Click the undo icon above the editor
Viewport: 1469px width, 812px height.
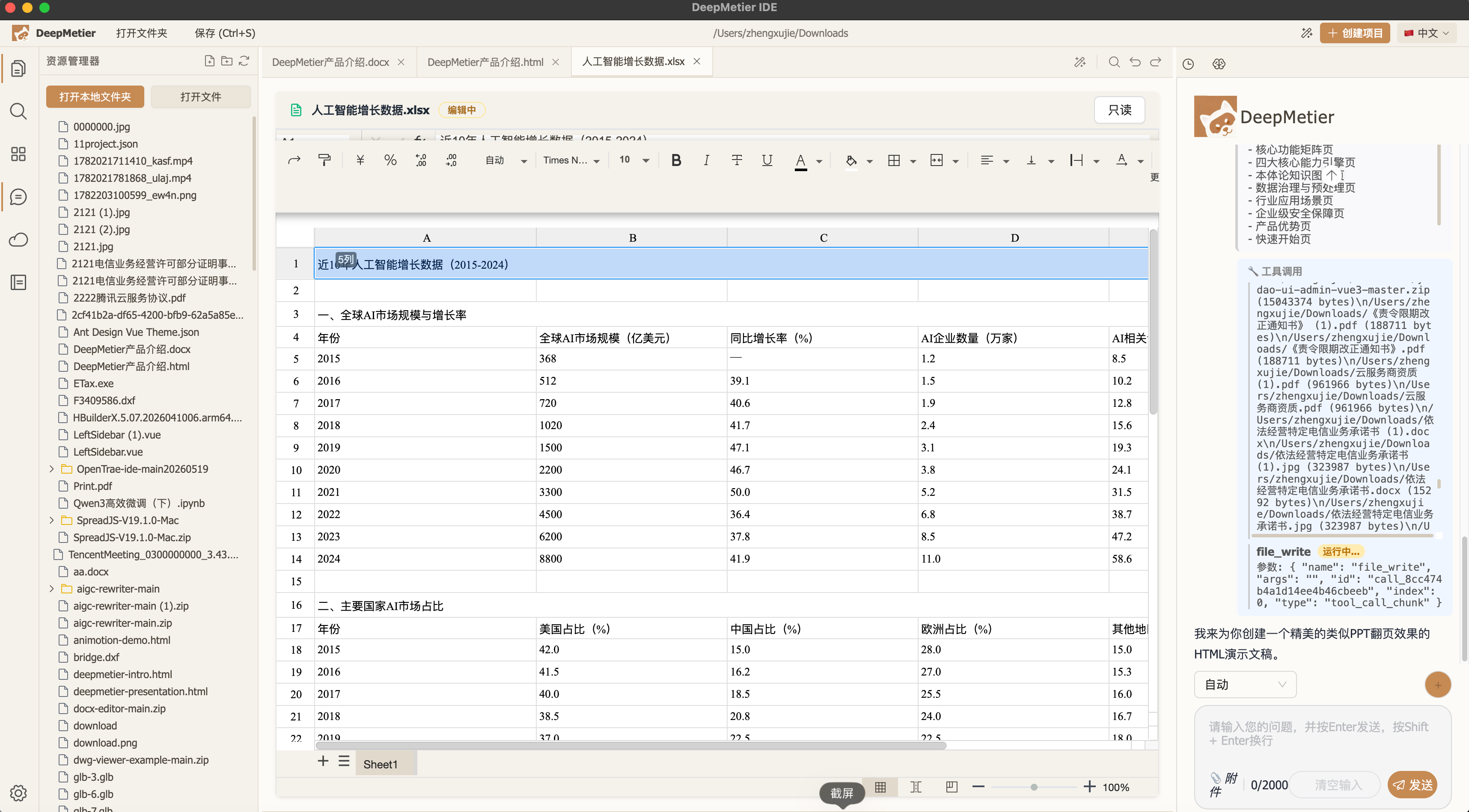(x=1135, y=62)
